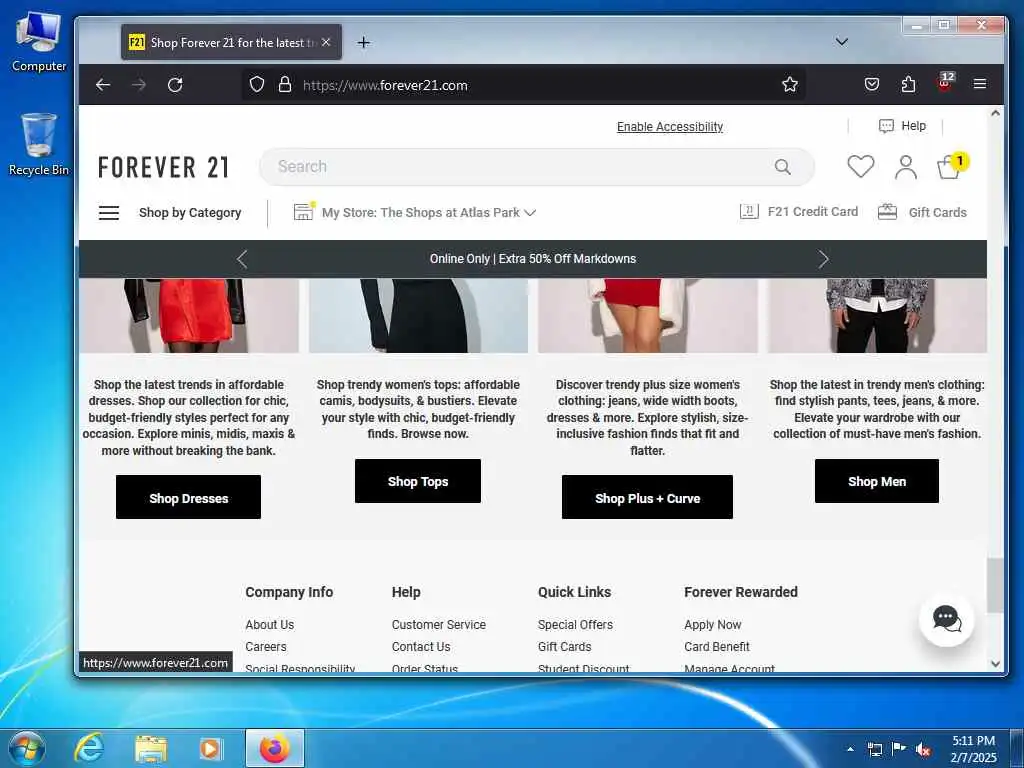
Task: Go back with the browser back arrow
Action: pyautogui.click(x=103, y=85)
